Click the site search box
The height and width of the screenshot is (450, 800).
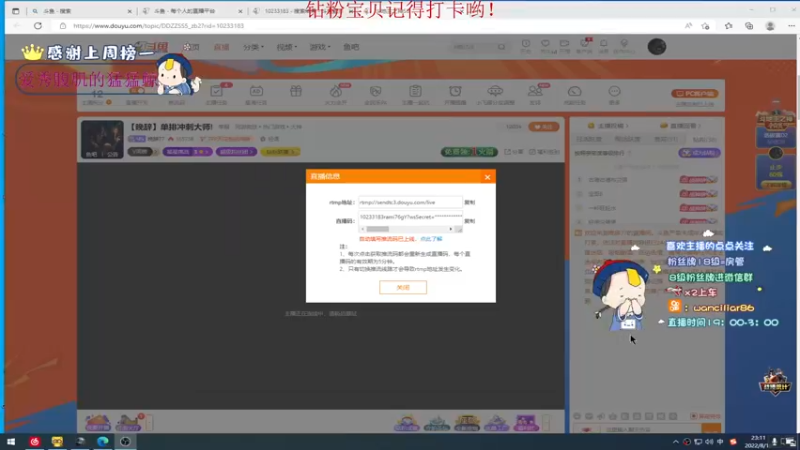[x=473, y=47]
